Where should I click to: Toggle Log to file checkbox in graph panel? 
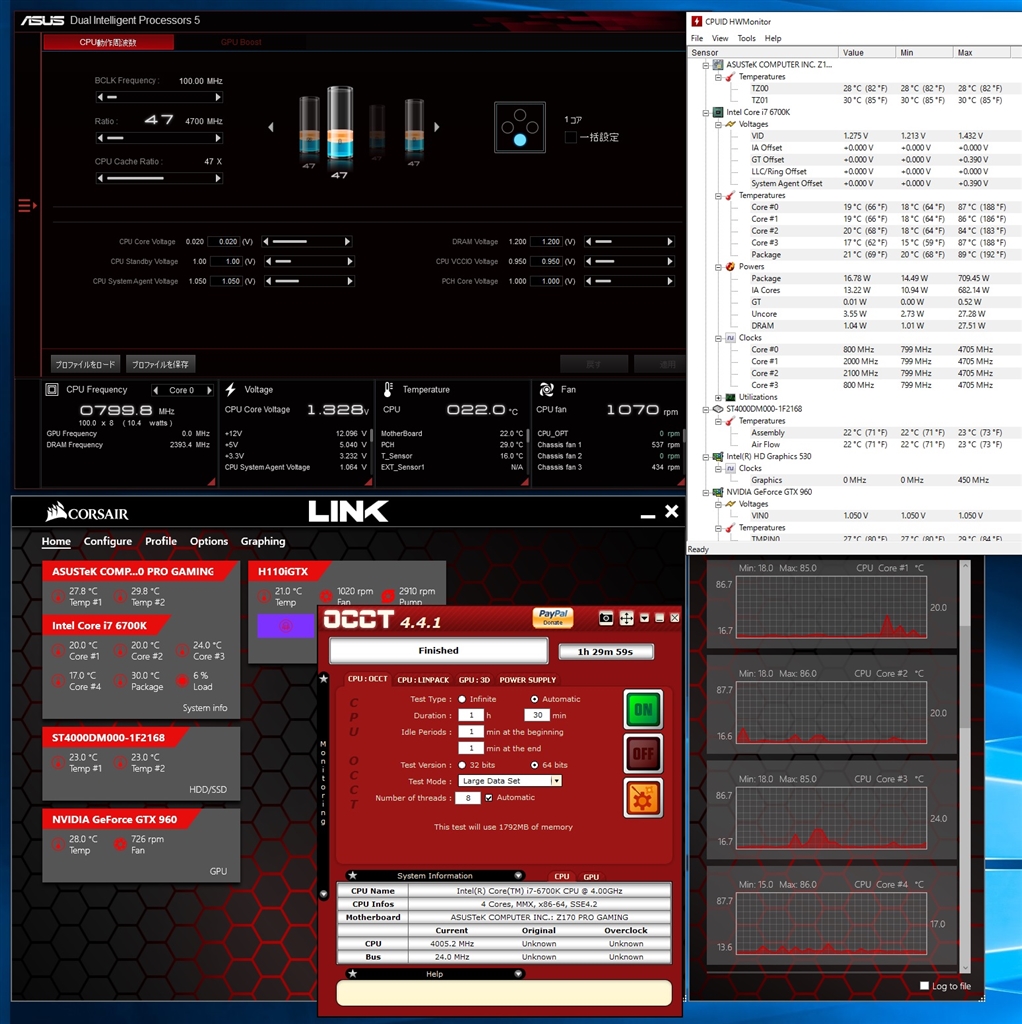(924, 985)
